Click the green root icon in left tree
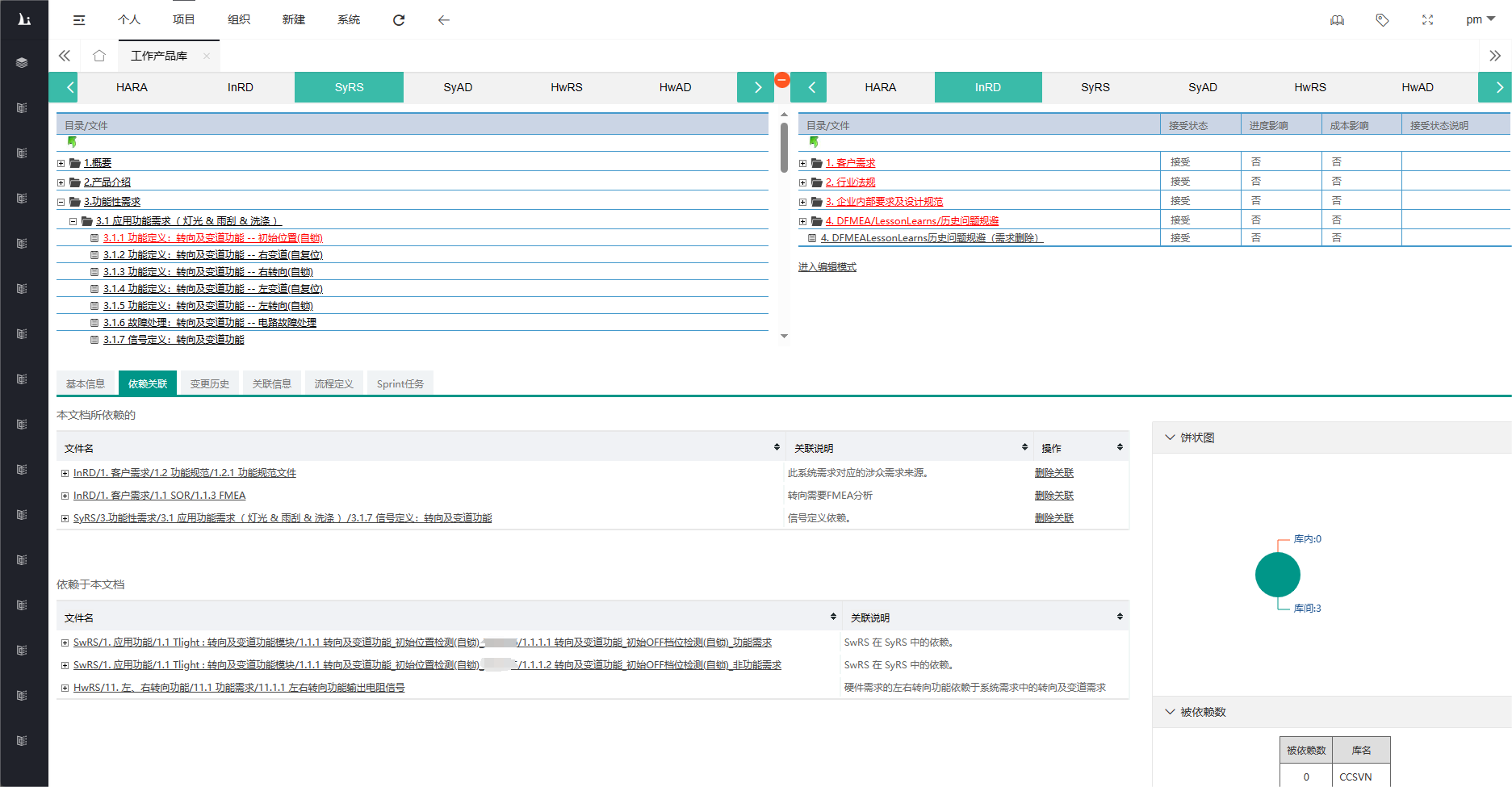 [x=72, y=142]
